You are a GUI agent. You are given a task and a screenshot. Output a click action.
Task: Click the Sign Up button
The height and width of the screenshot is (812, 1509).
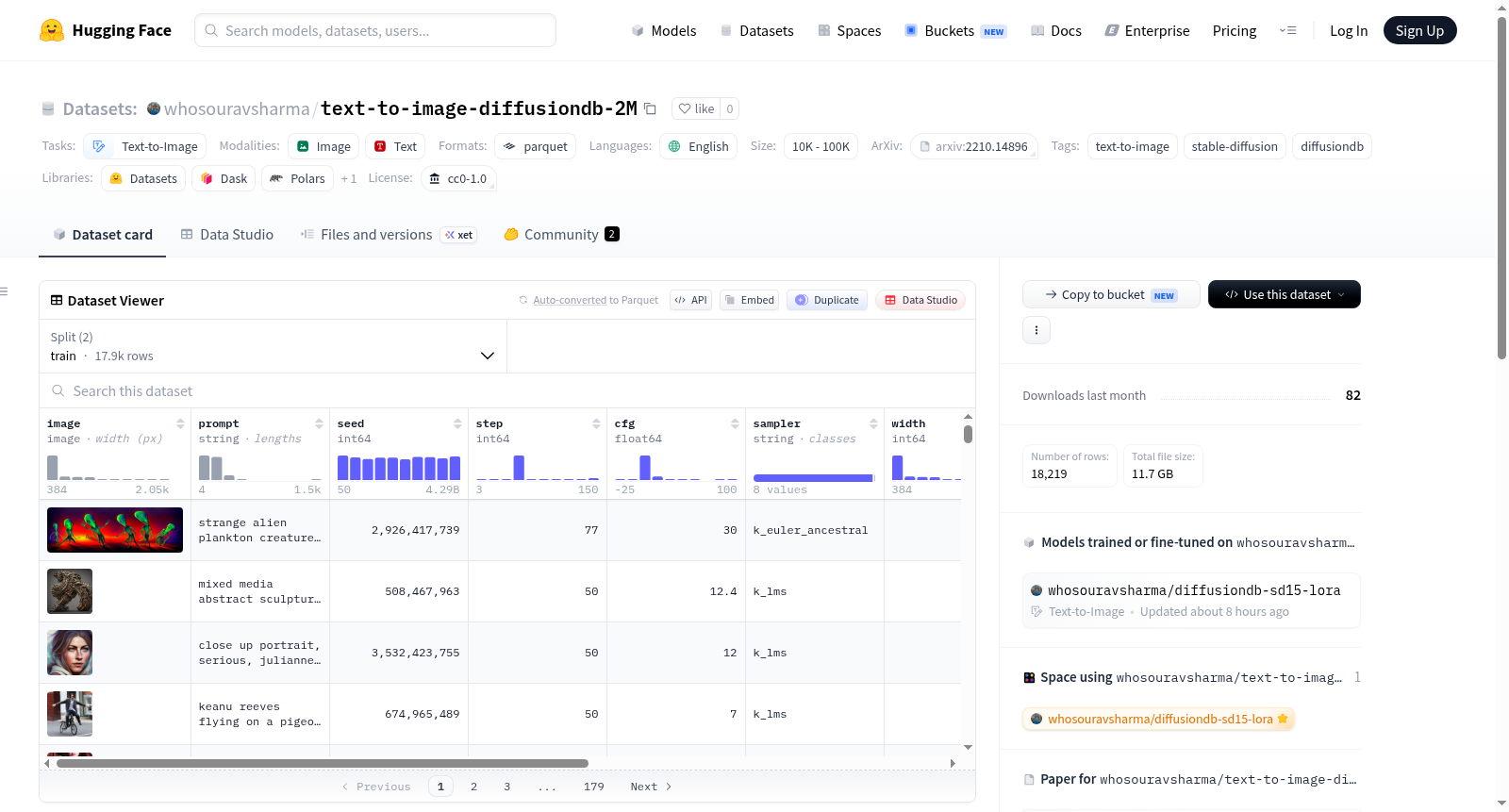(x=1420, y=31)
